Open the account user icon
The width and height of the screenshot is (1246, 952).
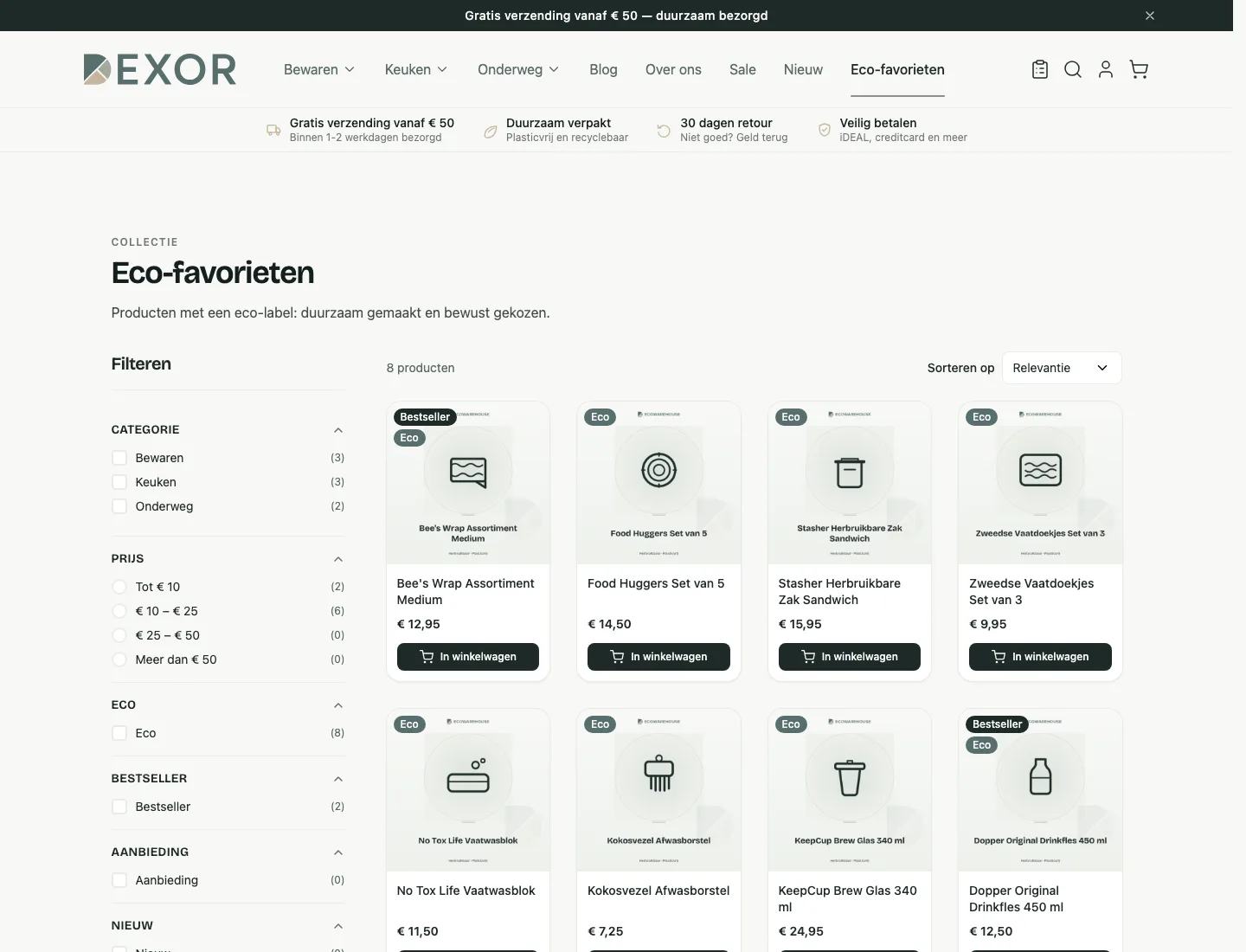click(x=1106, y=69)
